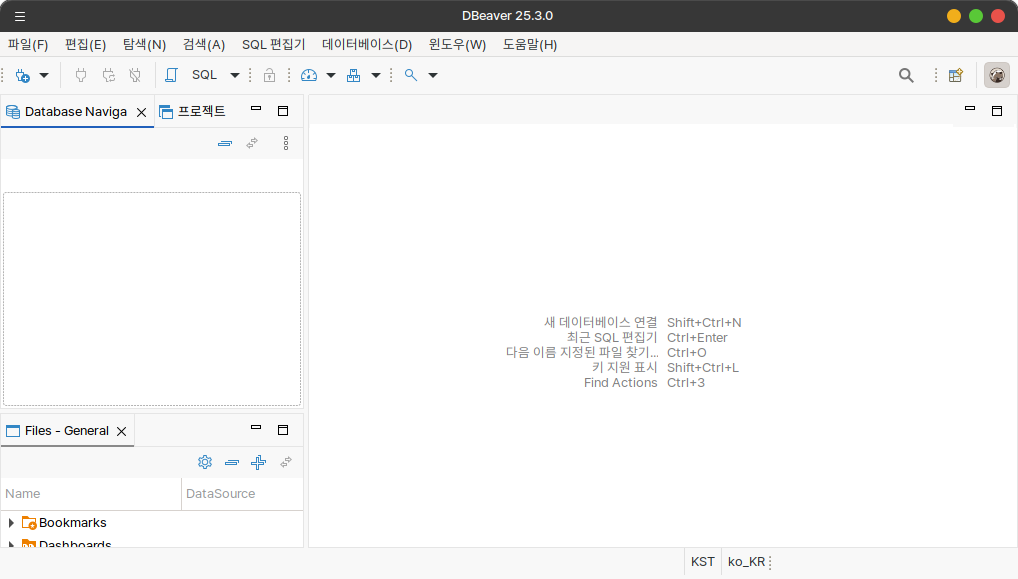Select the Bookmarks tree item

pyautogui.click(x=72, y=523)
